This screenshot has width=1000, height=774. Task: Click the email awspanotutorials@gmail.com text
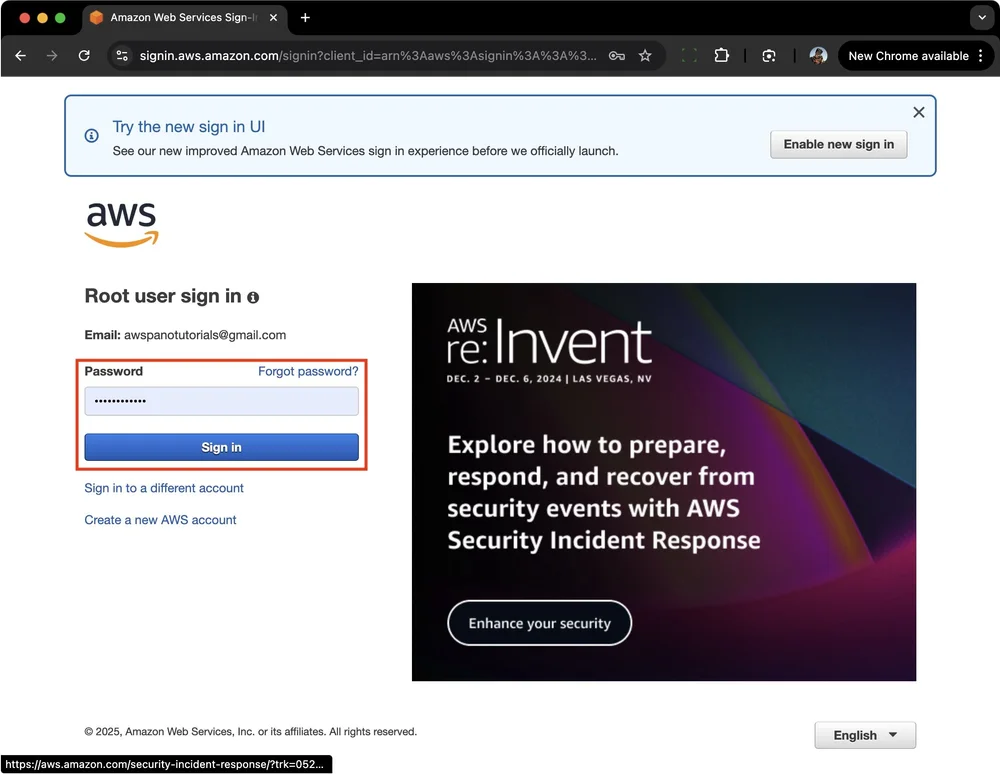coord(205,335)
